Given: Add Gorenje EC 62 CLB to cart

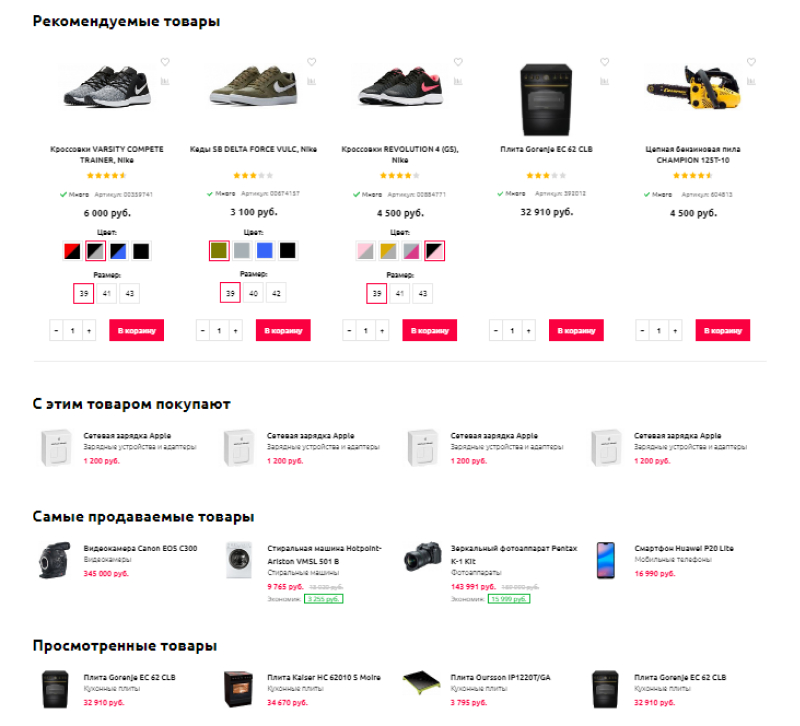Looking at the screenshot, I should [576, 330].
